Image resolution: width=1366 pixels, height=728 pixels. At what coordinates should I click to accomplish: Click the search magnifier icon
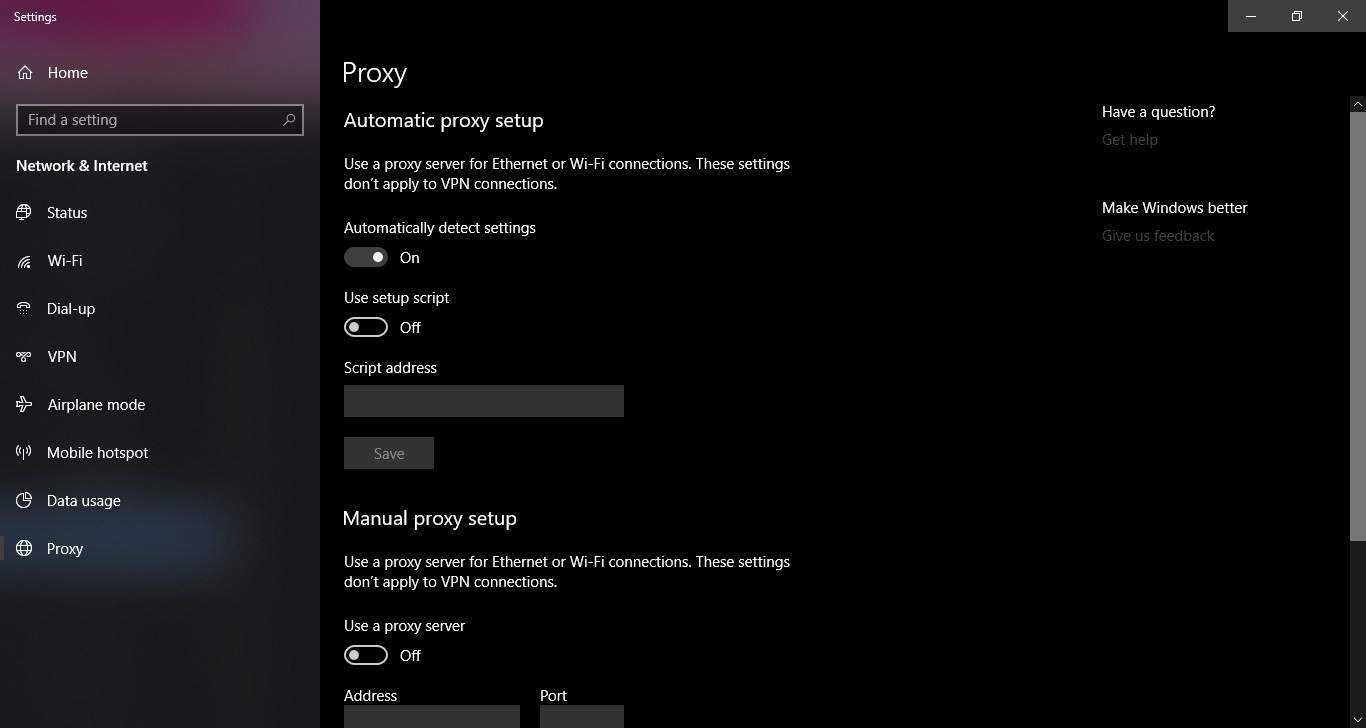tap(289, 120)
